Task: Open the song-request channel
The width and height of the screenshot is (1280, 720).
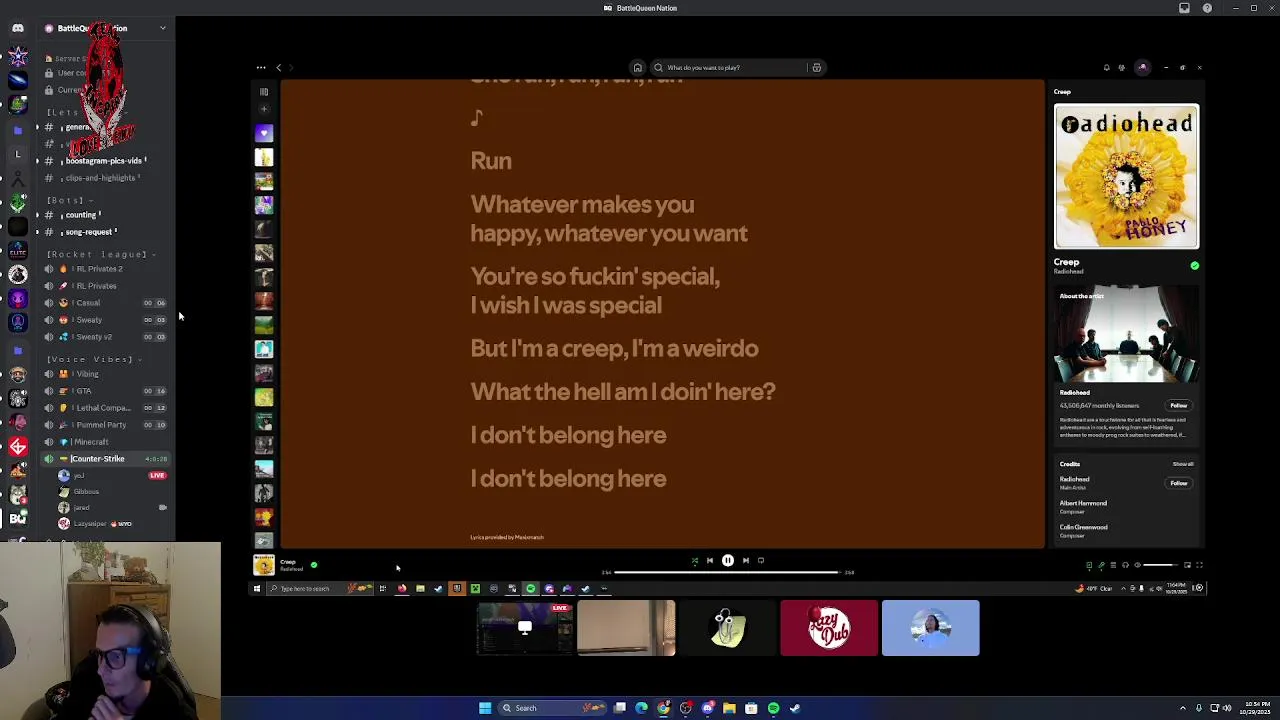Action: [x=90, y=232]
